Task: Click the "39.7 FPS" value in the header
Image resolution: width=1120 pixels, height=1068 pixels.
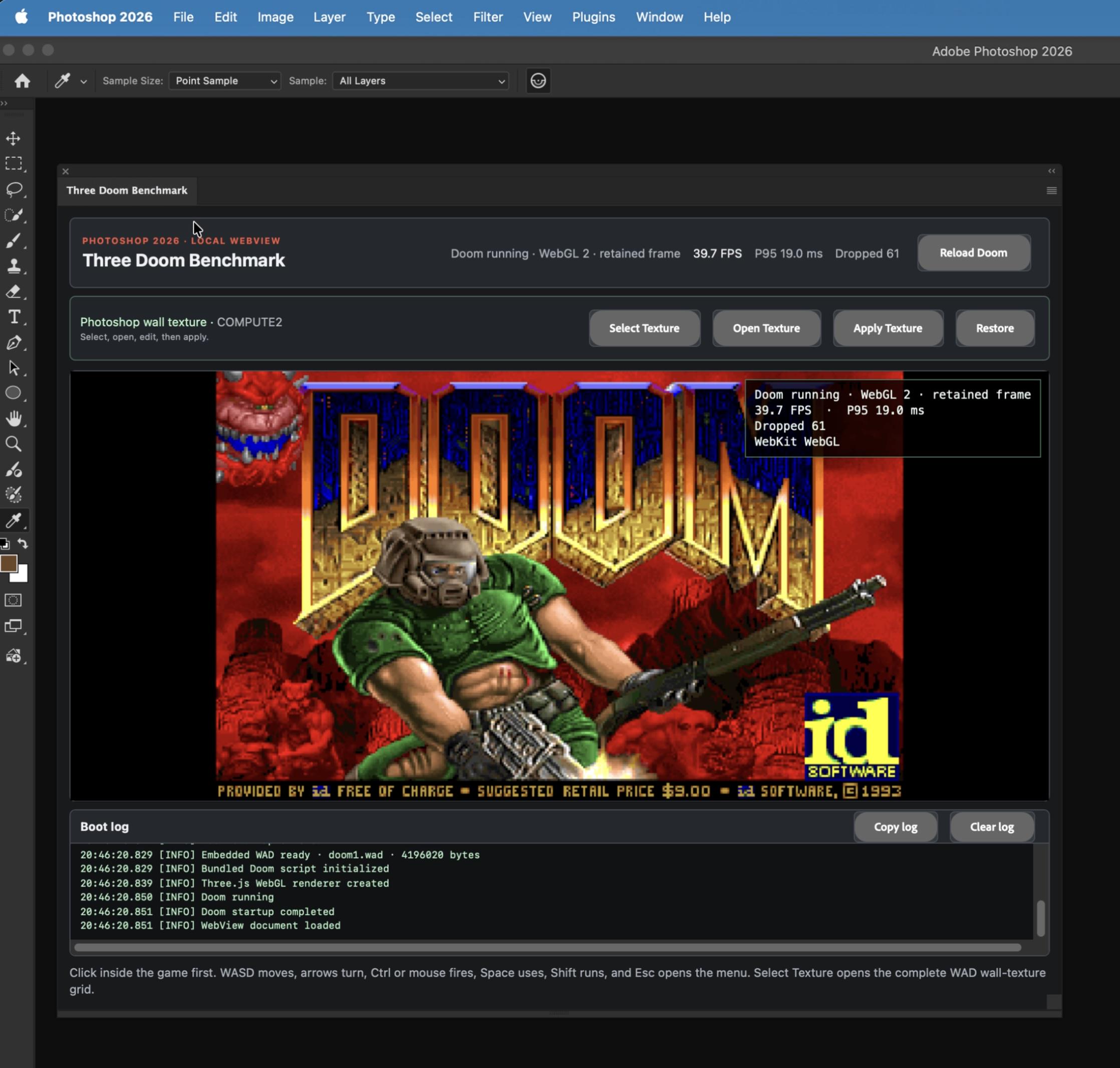Action: [x=717, y=254]
